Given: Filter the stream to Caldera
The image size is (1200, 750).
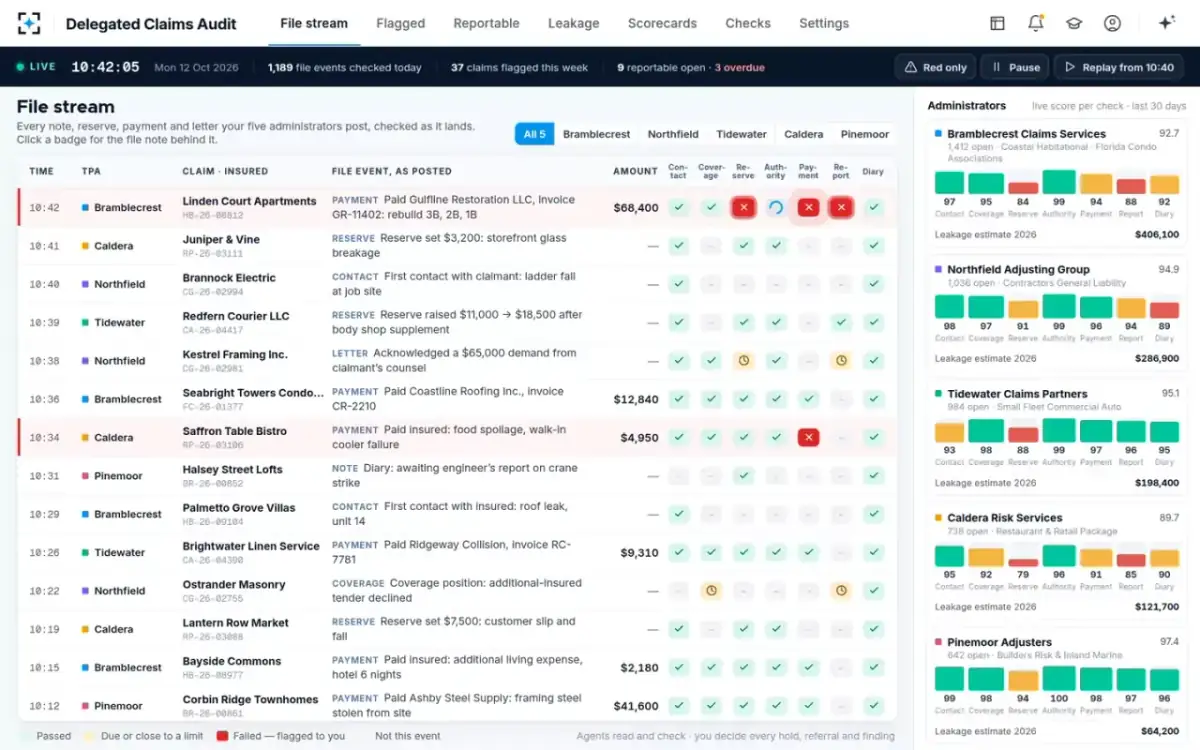Looking at the screenshot, I should [x=803, y=134].
